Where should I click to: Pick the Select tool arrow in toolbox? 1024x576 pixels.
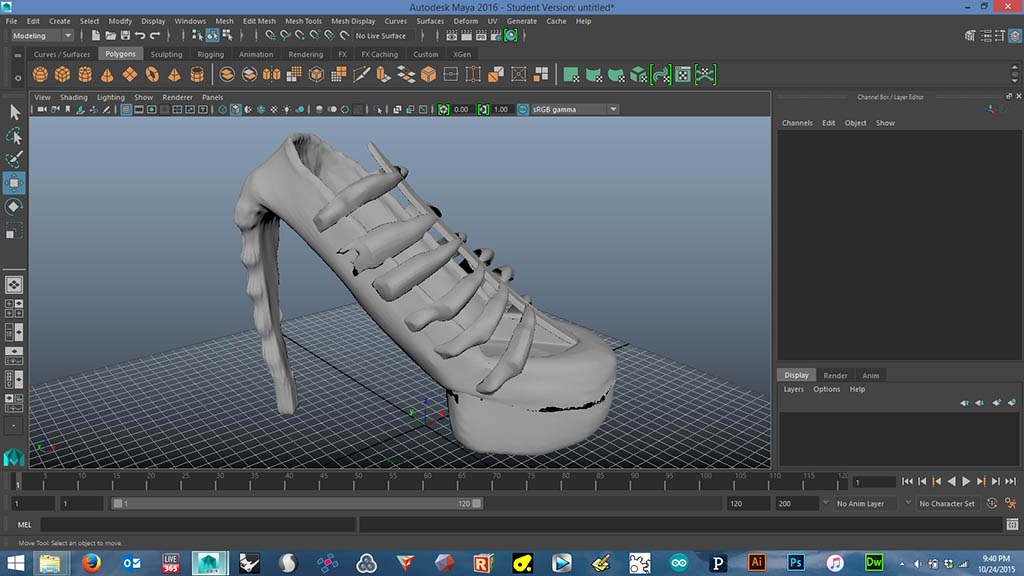[x=15, y=111]
